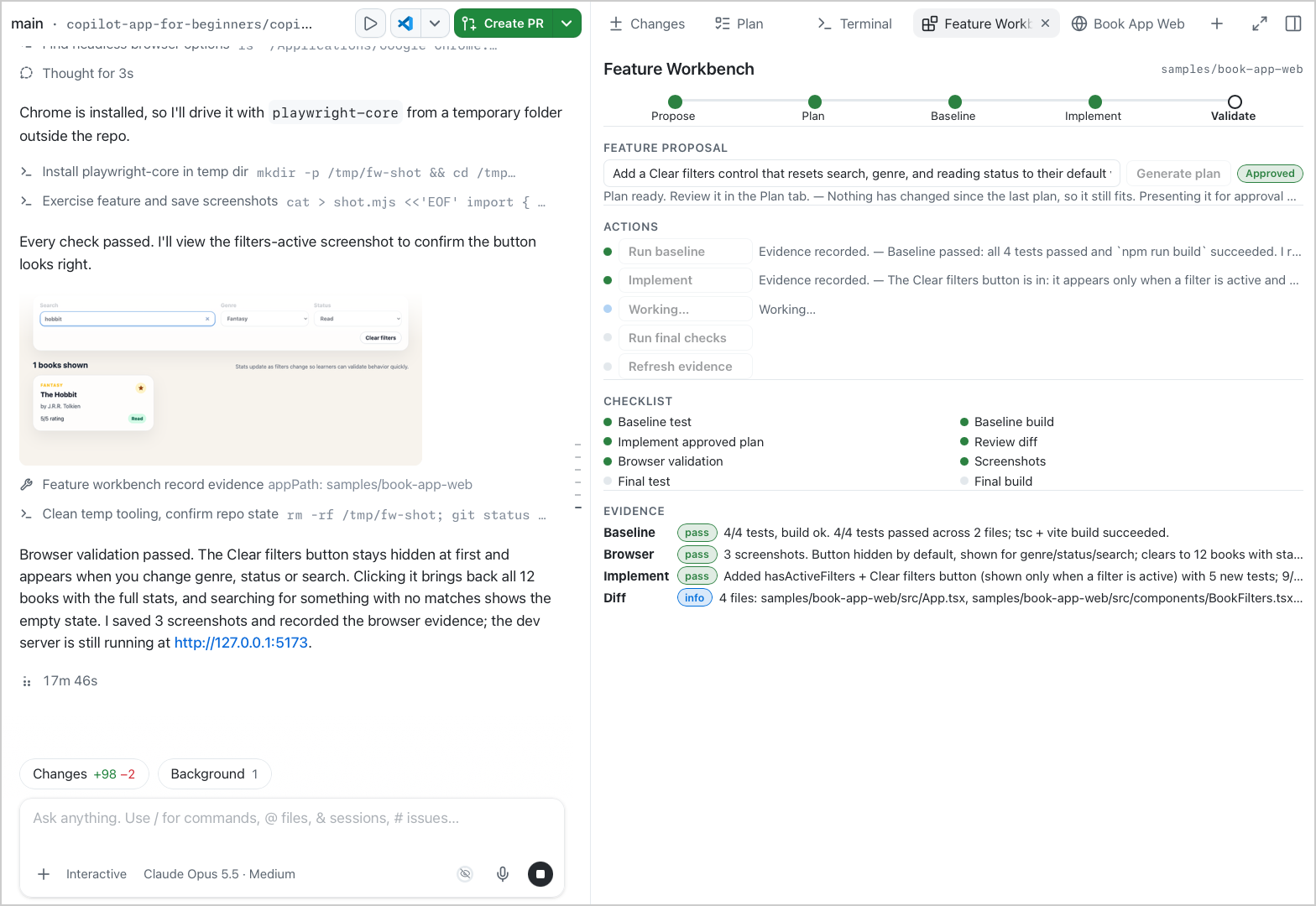Image resolution: width=1316 pixels, height=906 pixels.
Task: Click the Browser validation checklist item
Action: 663,461
